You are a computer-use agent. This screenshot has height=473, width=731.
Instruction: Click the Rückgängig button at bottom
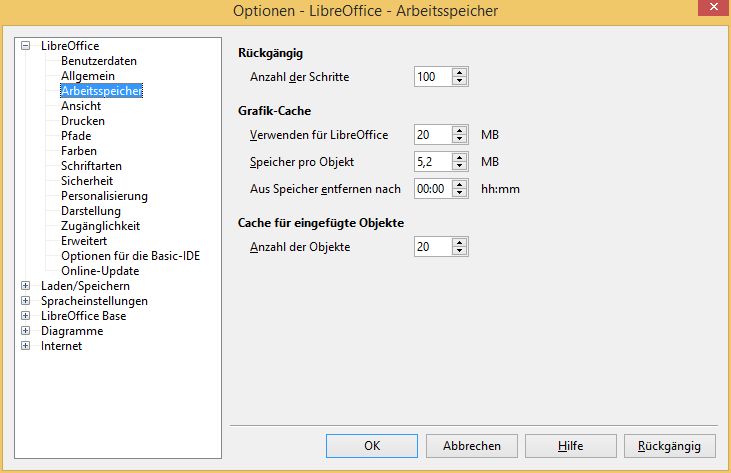coord(669,446)
